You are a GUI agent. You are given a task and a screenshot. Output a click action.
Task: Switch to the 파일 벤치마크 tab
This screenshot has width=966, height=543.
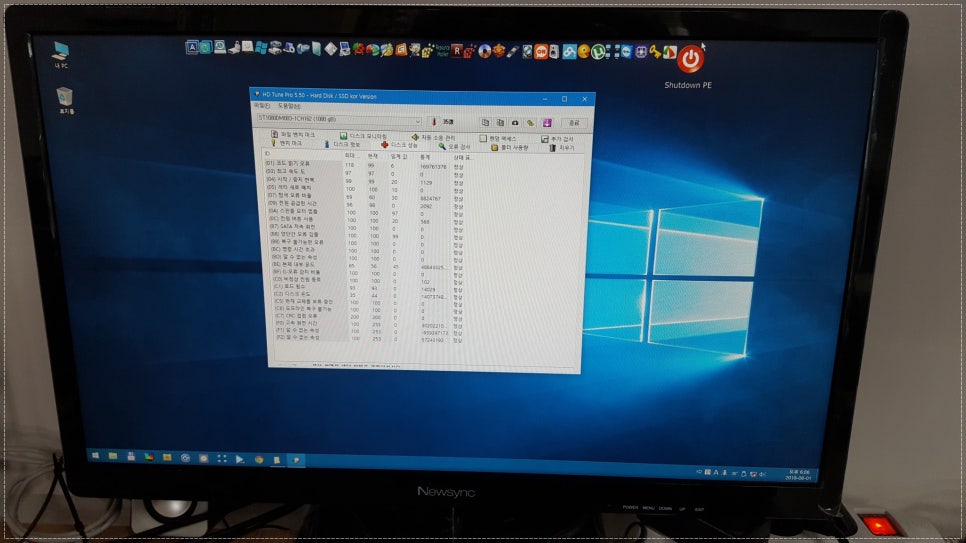pos(293,134)
